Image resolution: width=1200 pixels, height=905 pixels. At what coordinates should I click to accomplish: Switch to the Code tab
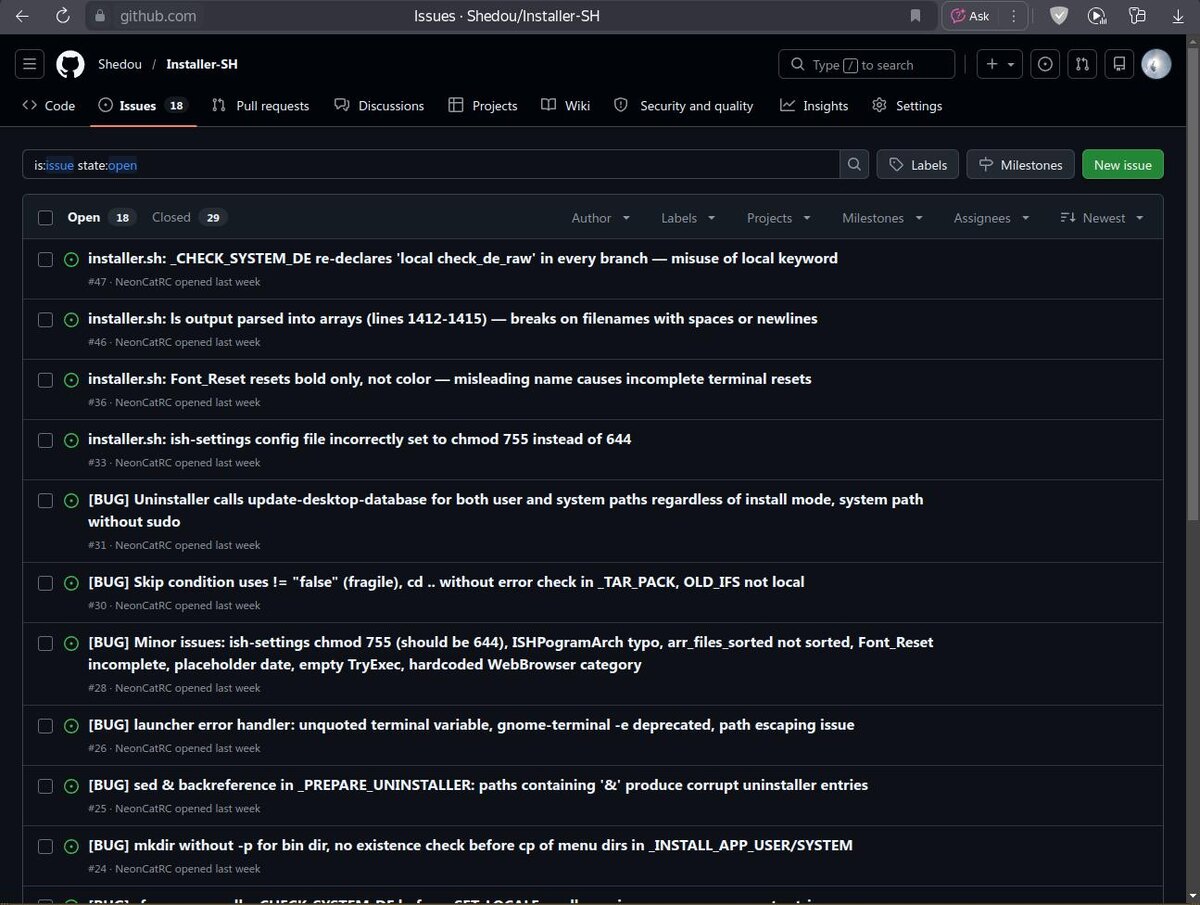tap(49, 105)
